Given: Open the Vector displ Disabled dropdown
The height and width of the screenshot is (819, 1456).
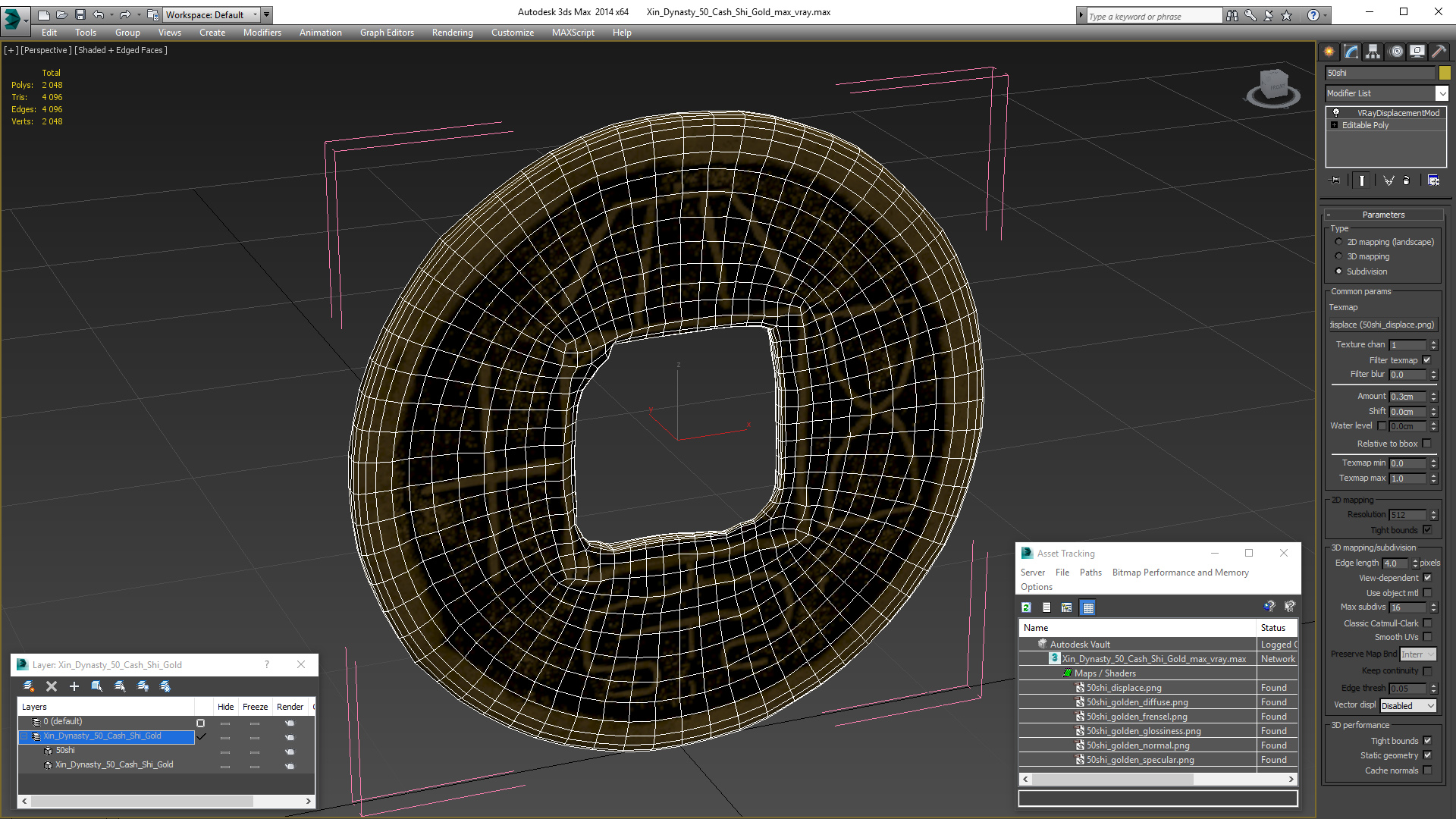Looking at the screenshot, I should tap(1408, 705).
